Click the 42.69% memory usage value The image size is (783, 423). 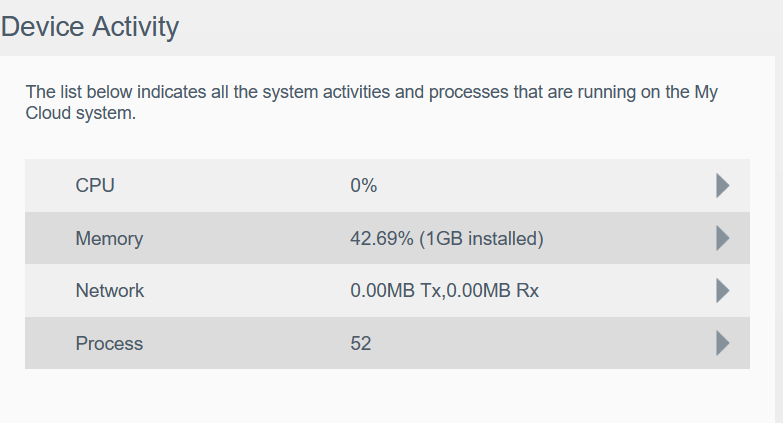(381, 239)
